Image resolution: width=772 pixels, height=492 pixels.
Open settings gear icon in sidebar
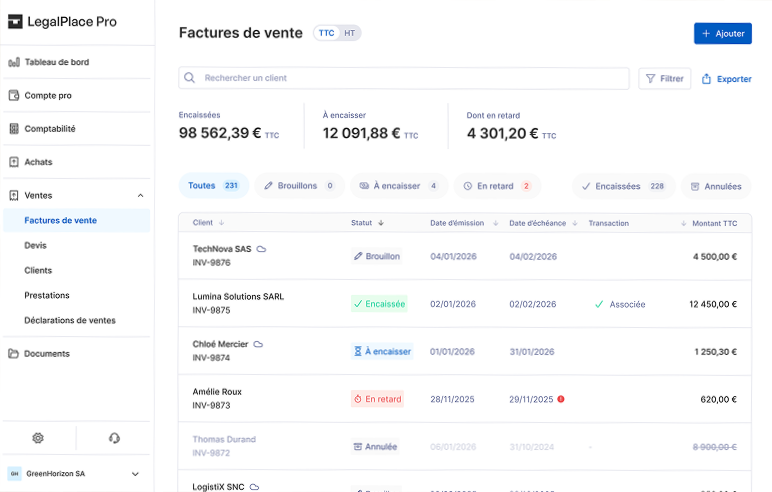pos(38,438)
